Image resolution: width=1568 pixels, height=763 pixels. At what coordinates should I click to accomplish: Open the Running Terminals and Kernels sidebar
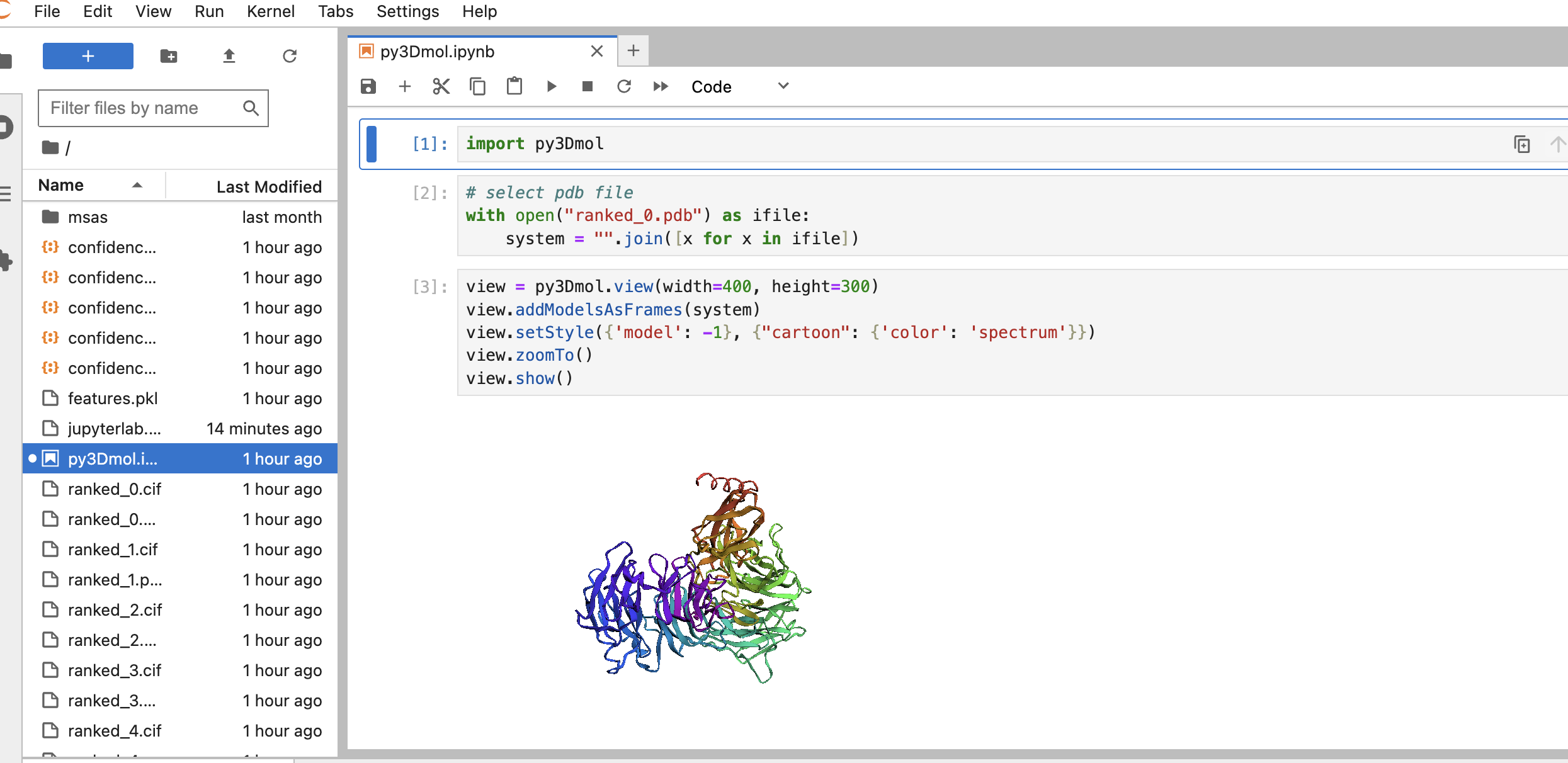point(6,127)
